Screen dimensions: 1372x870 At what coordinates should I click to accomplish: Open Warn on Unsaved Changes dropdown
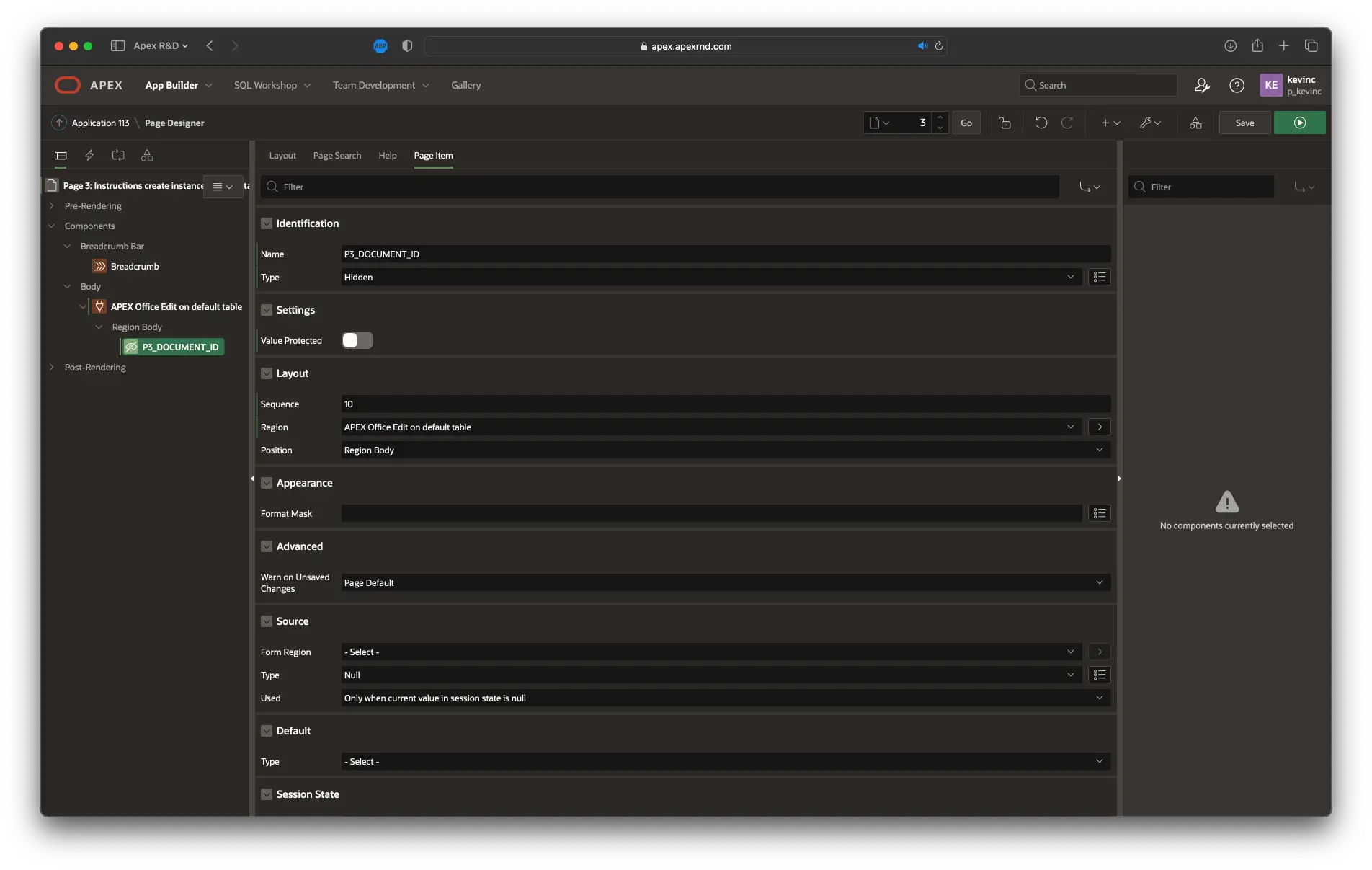(726, 582)
